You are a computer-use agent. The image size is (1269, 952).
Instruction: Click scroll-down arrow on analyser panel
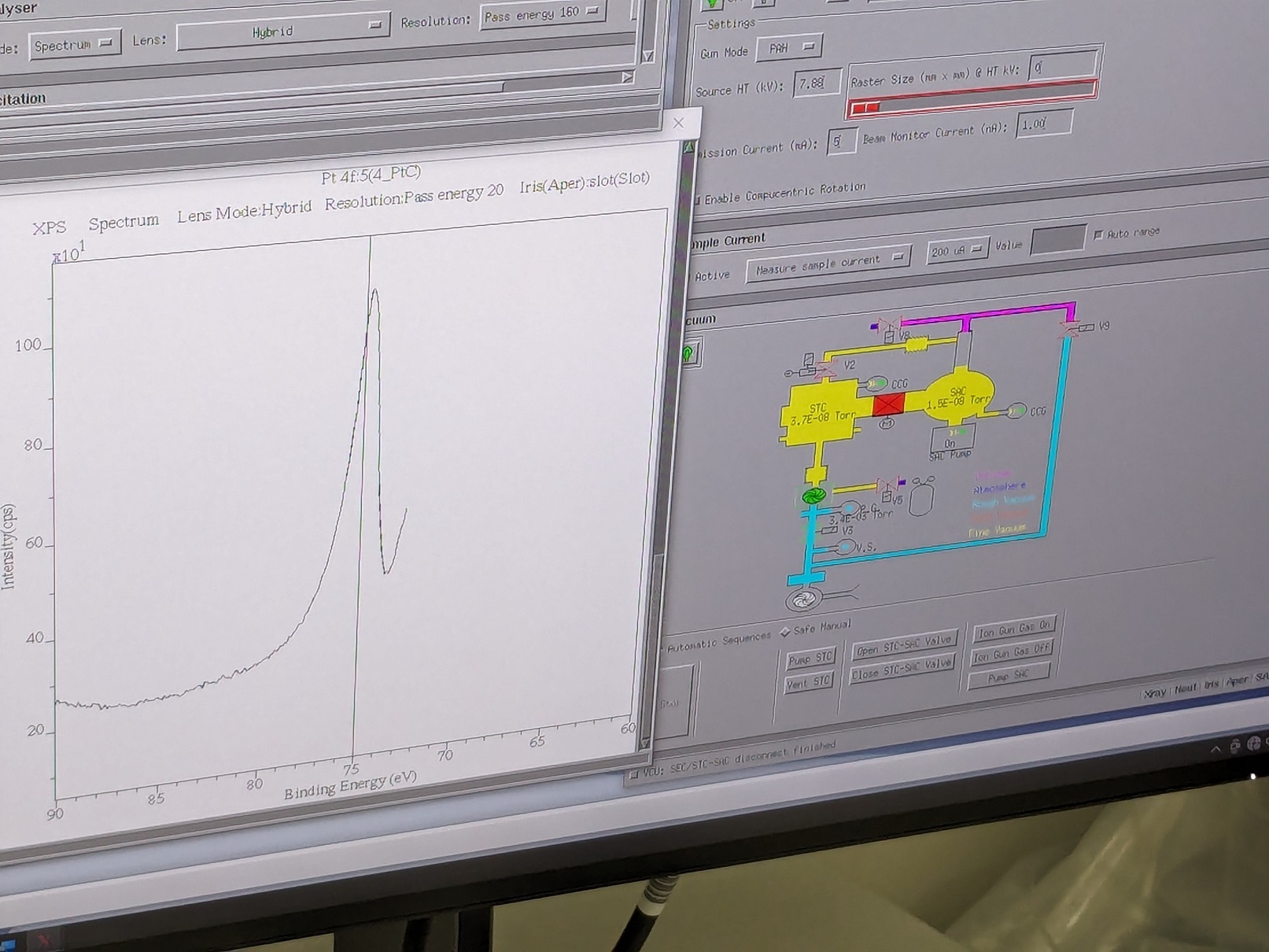(x=647, y=56)
